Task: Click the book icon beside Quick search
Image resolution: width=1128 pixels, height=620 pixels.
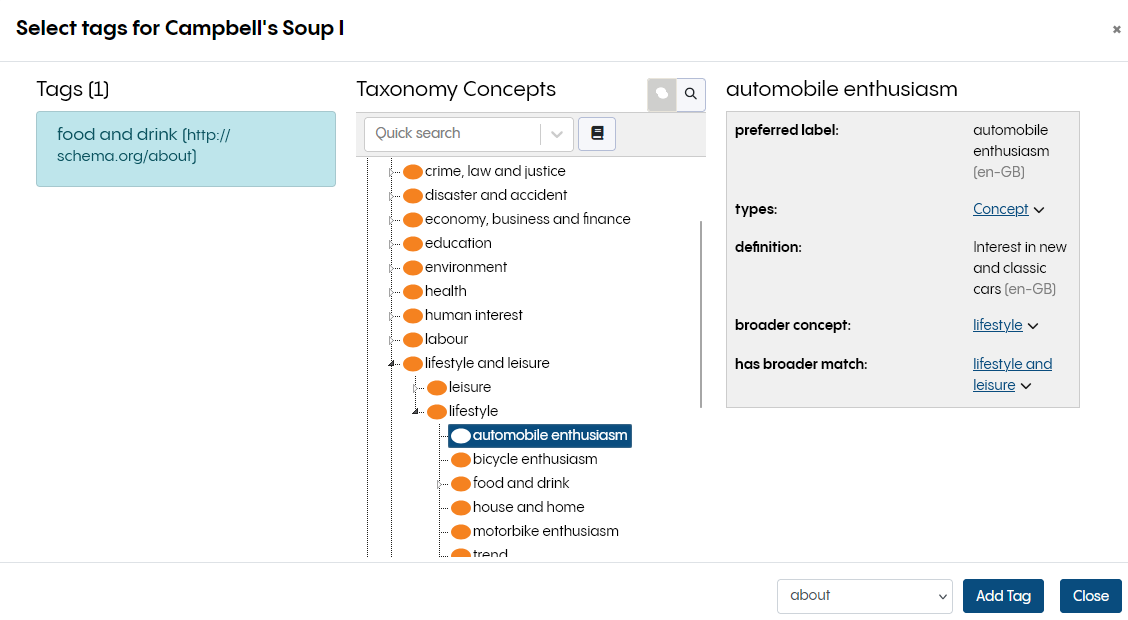Action: point(597,133)
